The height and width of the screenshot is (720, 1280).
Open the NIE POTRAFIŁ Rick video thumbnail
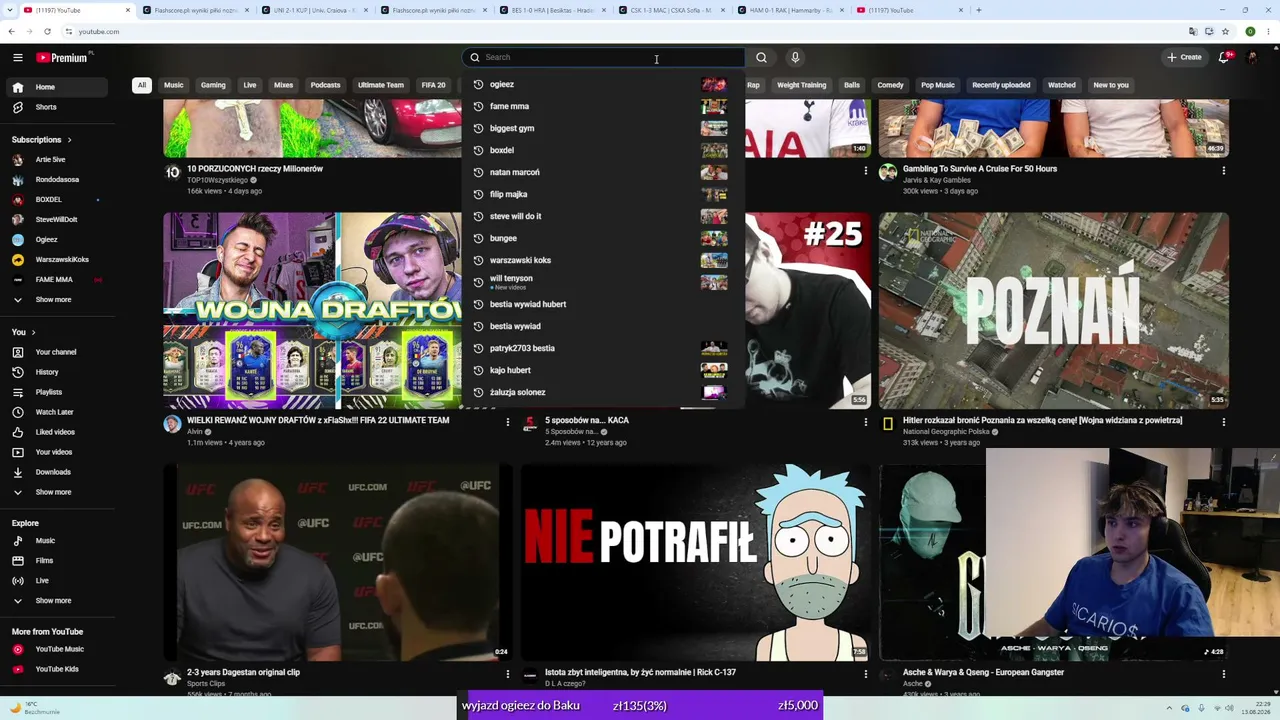pyautogui.click(x=696, y=562)
